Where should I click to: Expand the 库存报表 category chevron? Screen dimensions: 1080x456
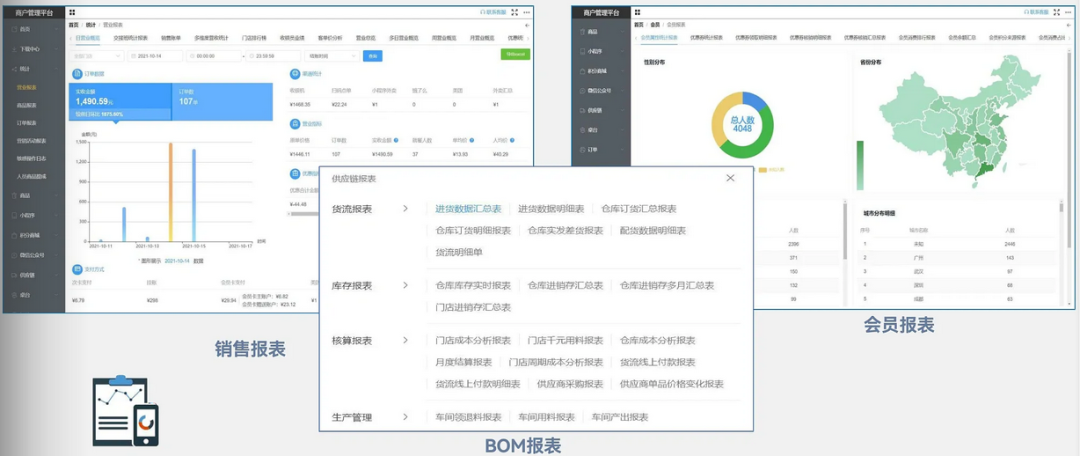[405, 286]
